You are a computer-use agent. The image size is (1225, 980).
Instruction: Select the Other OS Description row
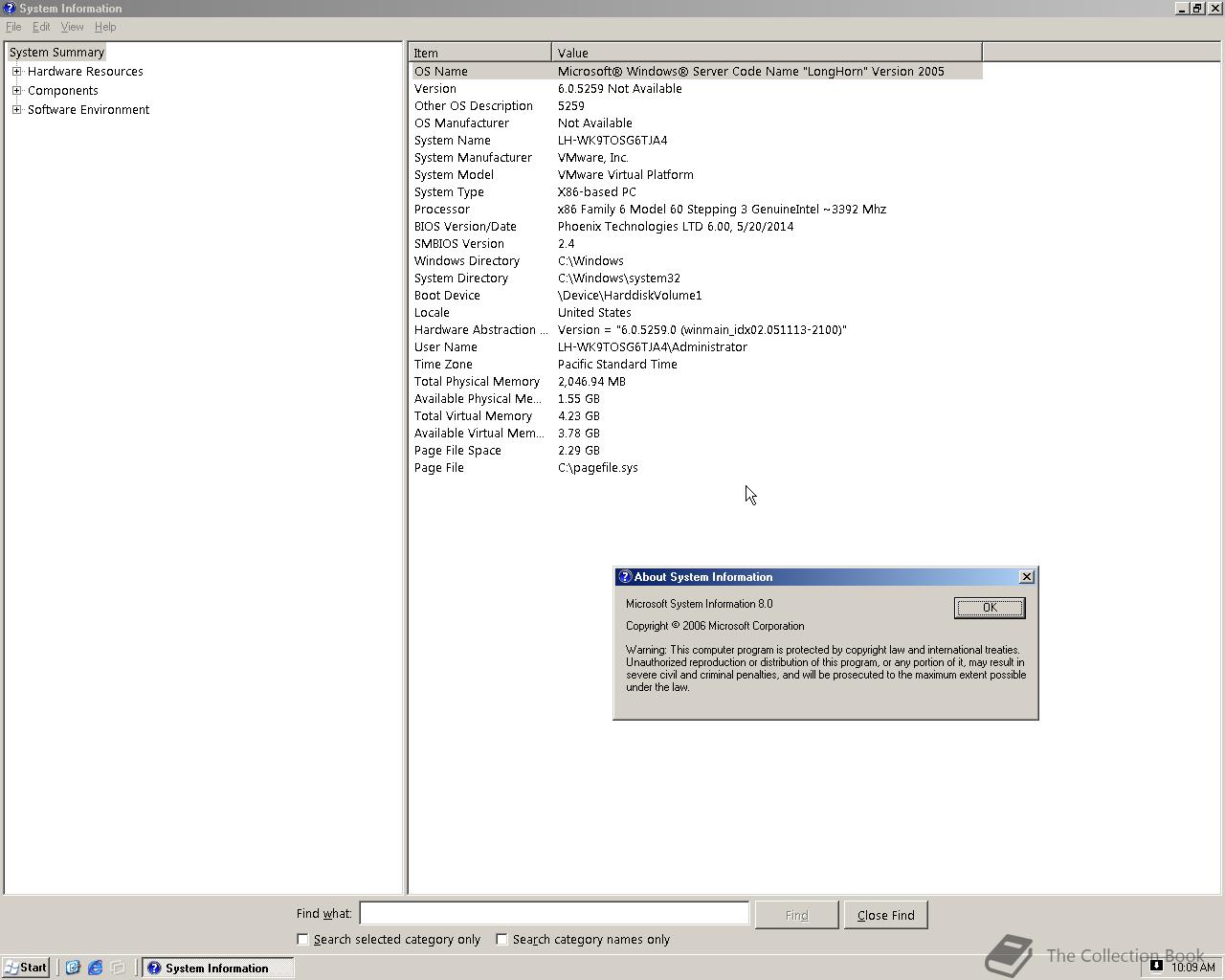697,105
